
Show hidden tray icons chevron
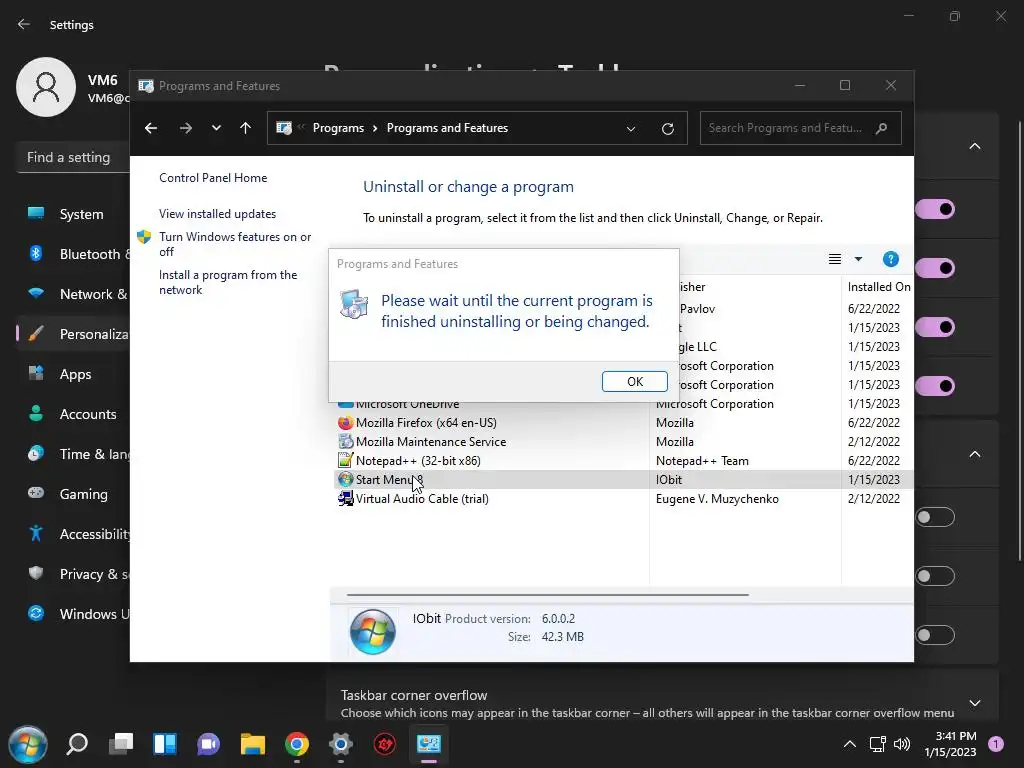coord(850,744)
